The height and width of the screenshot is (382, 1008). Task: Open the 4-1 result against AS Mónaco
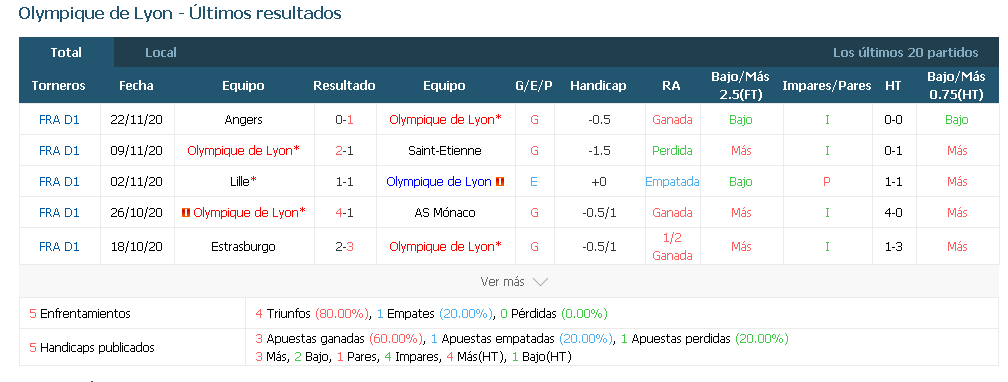tap(345, 213)
